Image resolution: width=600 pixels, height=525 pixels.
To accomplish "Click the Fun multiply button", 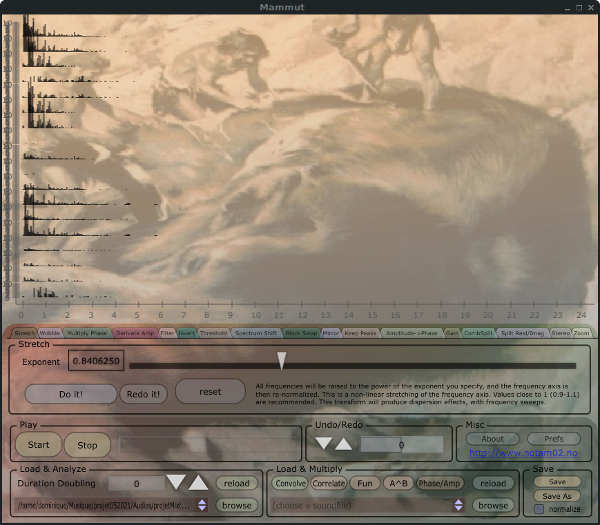I will pos(365,483).
